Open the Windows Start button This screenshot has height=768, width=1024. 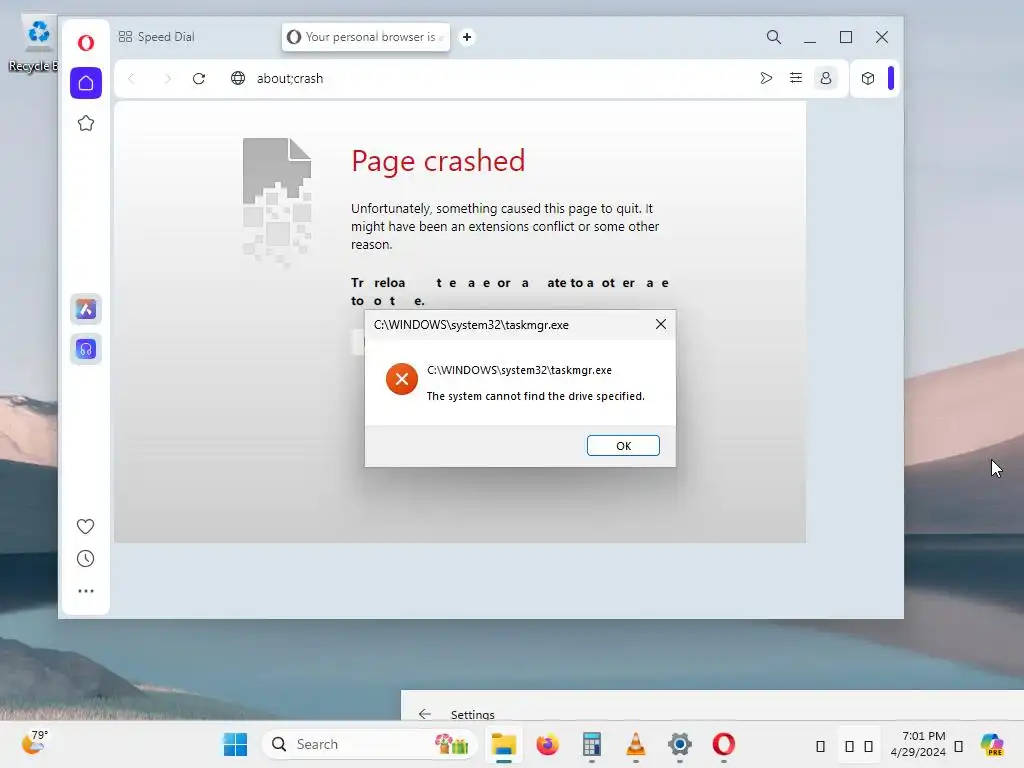235,744
